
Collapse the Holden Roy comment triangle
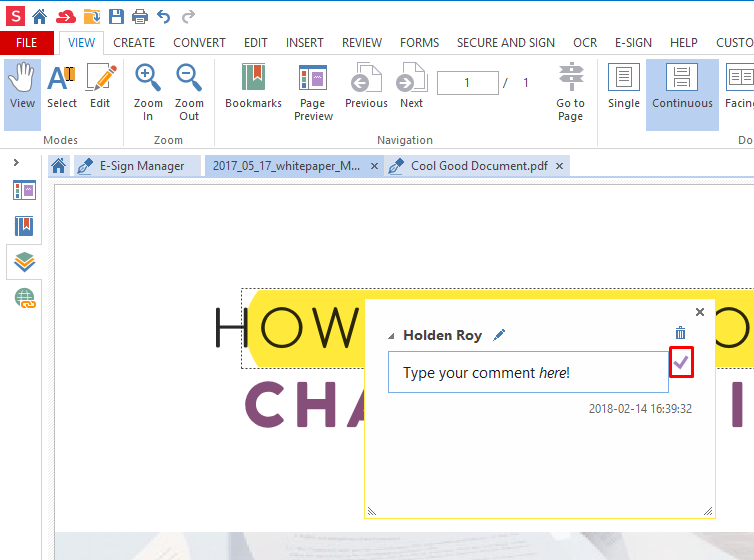pyautogui.click(x=392, y=336)
